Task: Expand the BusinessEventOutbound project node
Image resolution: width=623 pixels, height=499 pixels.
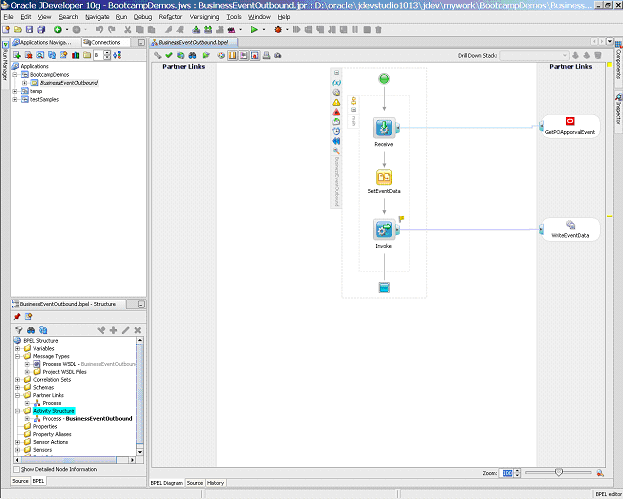Action: pyautogui.click(x=25, y=83)
